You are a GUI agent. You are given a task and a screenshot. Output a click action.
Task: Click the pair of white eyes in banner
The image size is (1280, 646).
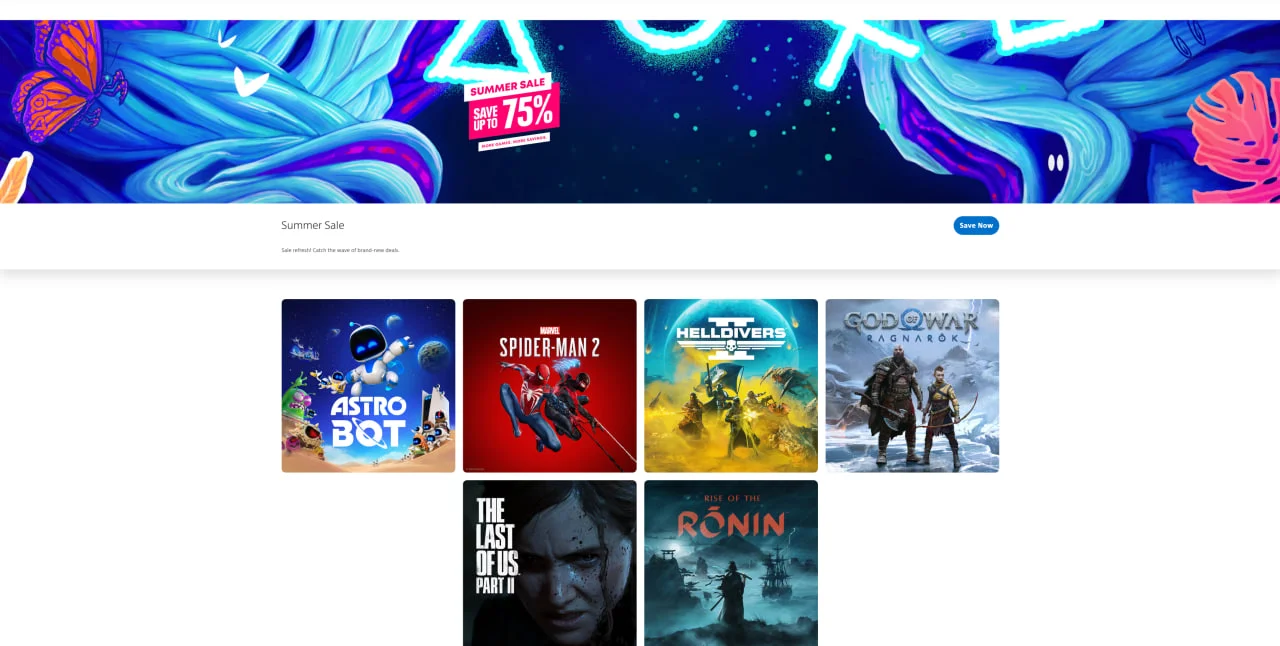[x=1055, y=162]
